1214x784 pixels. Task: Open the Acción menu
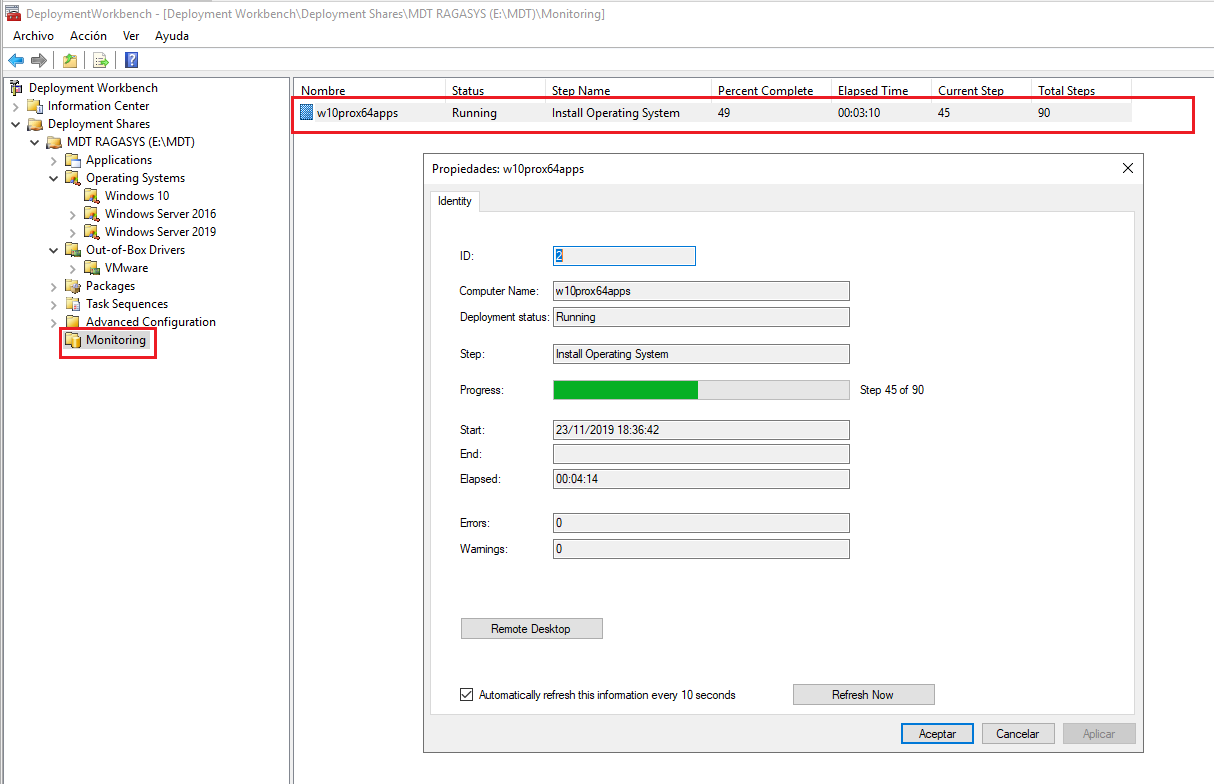tap(88, 35)
